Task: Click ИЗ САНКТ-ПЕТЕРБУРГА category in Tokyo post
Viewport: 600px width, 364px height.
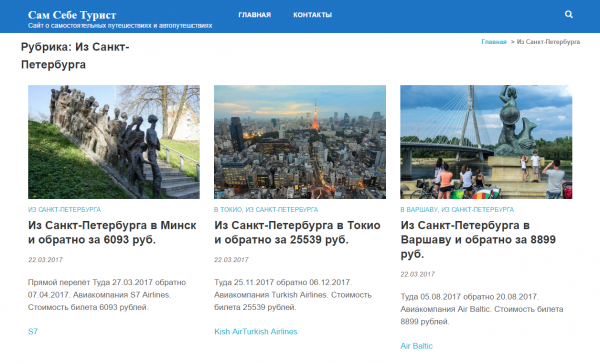Action: click(282, 210)
